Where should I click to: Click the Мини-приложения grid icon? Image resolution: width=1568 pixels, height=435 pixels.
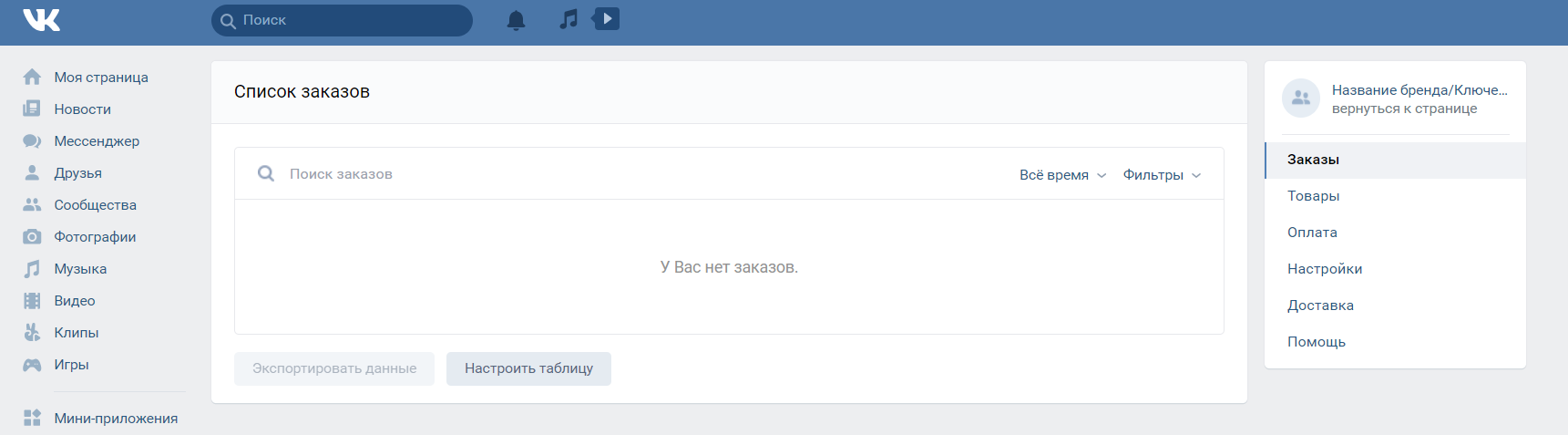click(32, 418)
